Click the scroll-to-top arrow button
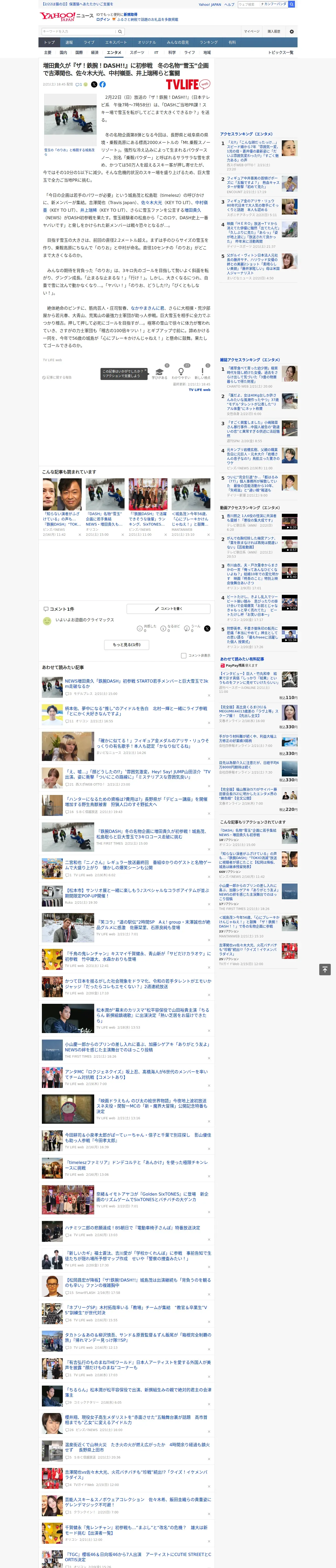The image size is (336, 1568). click(325, 969)
